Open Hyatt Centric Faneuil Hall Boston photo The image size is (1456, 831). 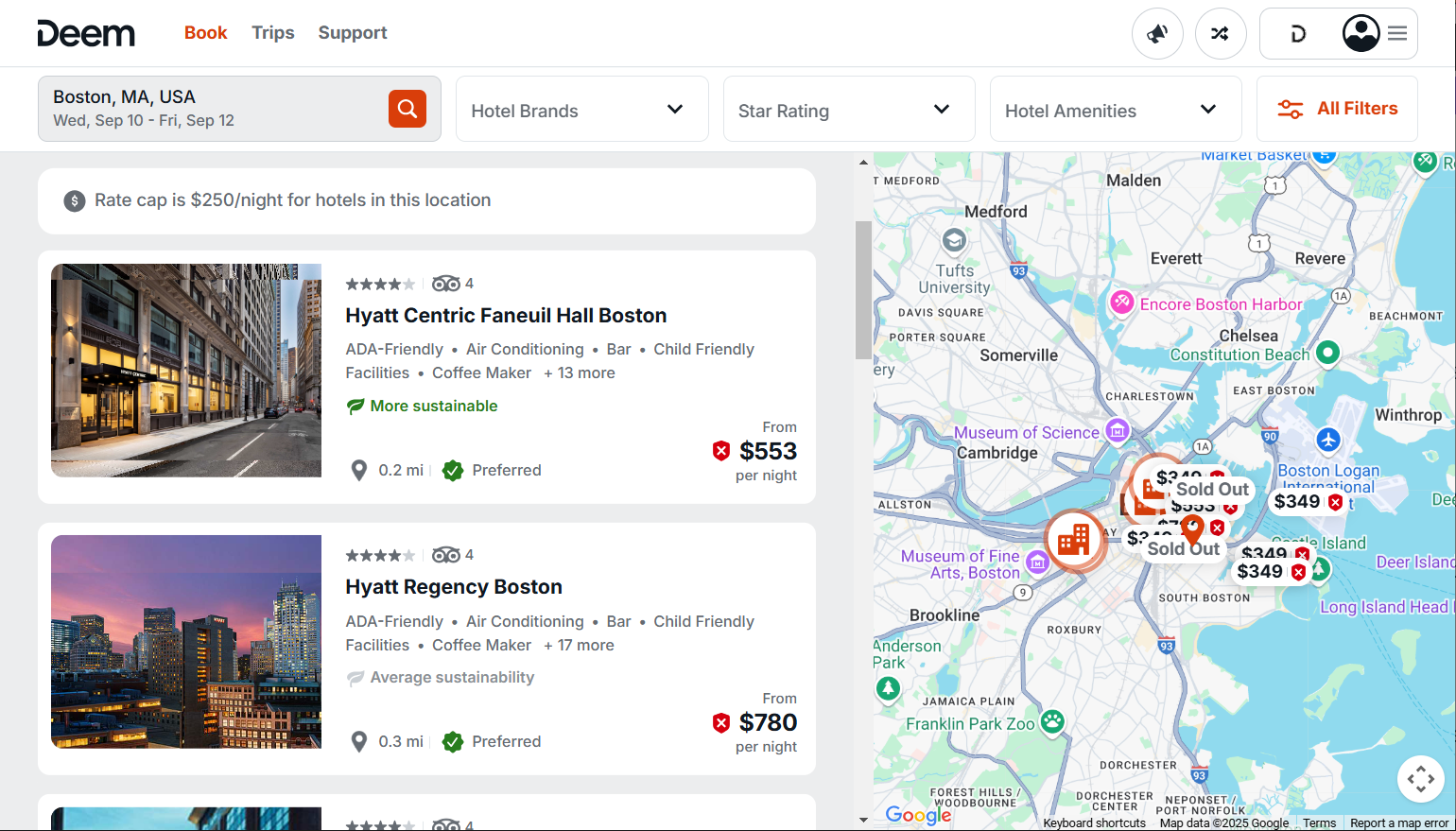(186, 371)
